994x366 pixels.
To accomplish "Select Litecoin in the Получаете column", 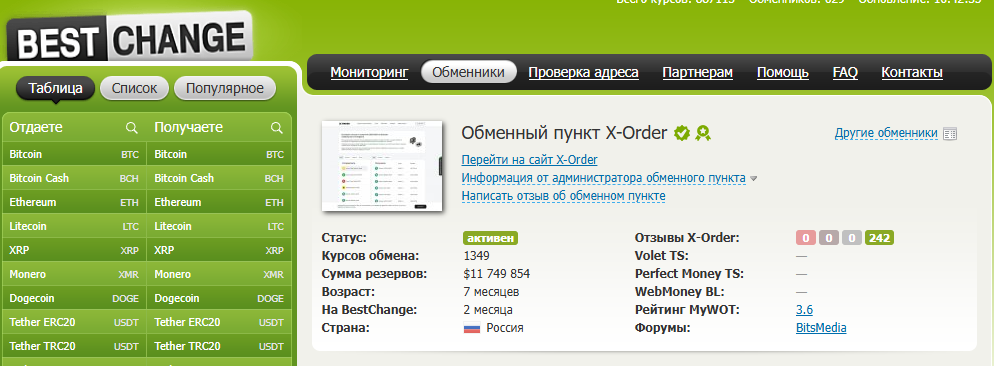I will click(x=219, y=226).
